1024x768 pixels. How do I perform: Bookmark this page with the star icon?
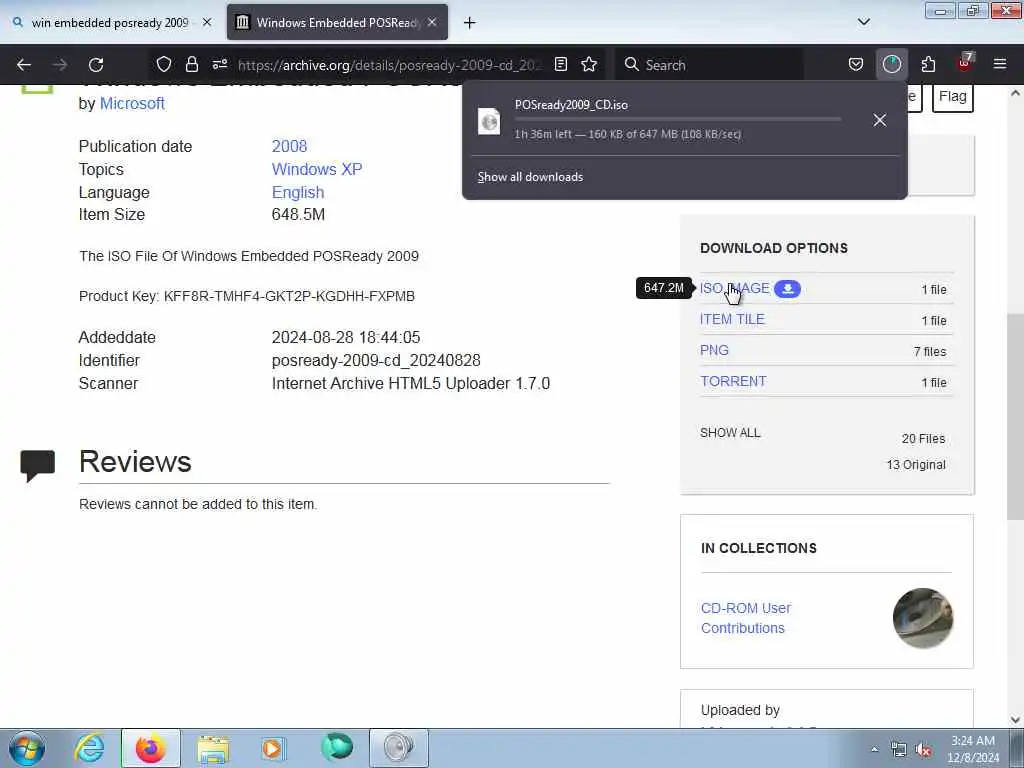click(589, 64)
